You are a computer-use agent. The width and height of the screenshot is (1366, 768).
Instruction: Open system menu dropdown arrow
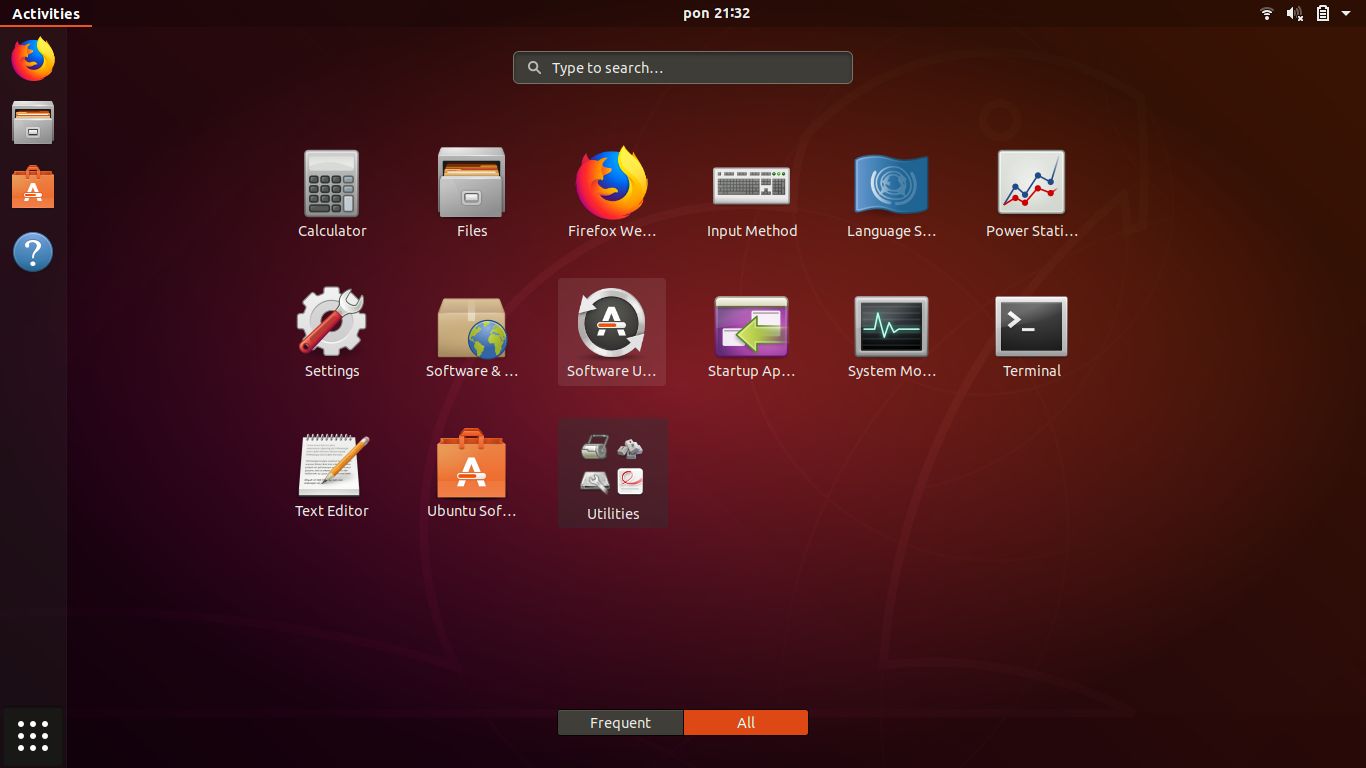(1346, 13)
